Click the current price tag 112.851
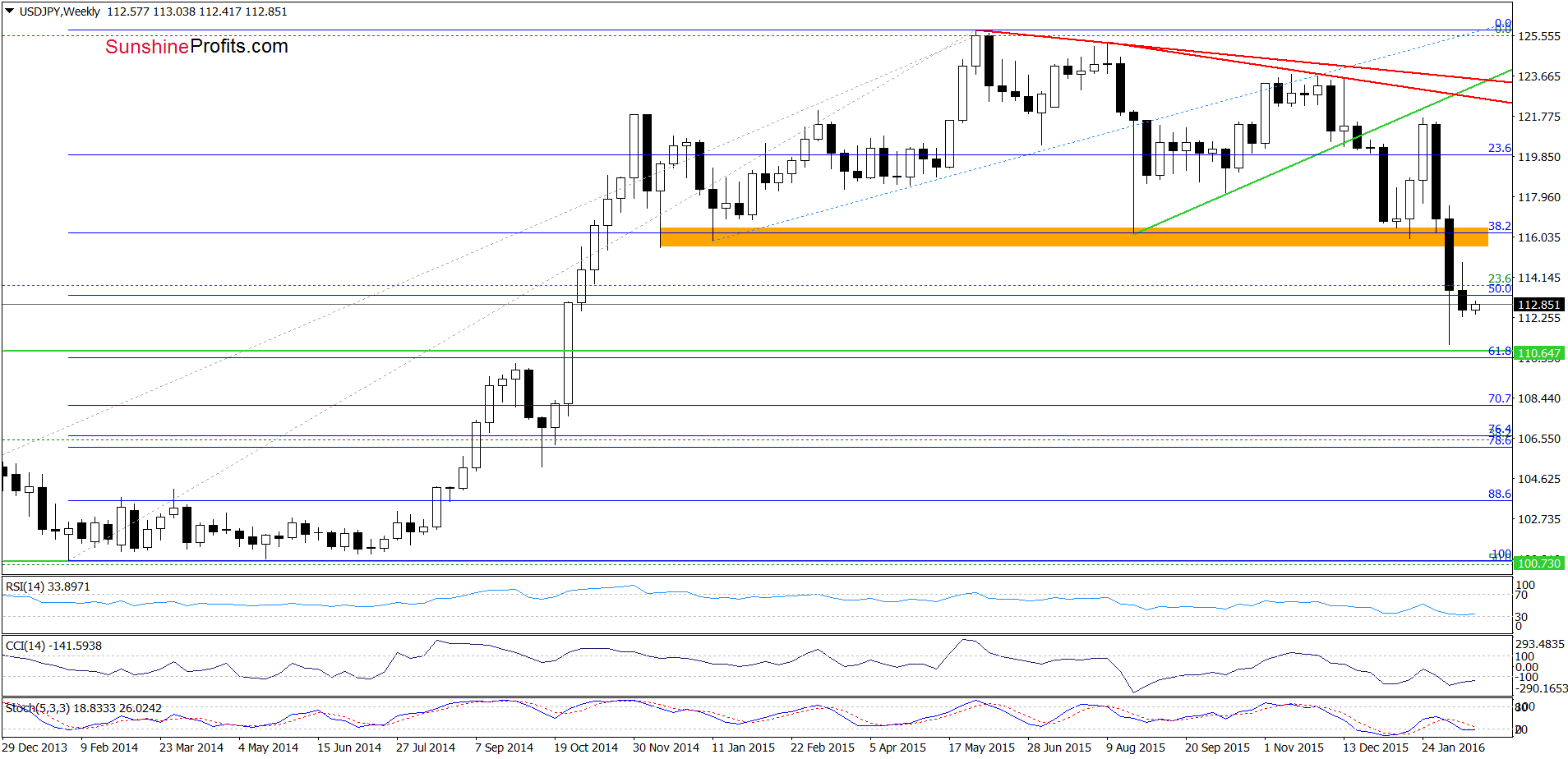This screenshot has width=1568, height=759. (x=1538, y=305)
